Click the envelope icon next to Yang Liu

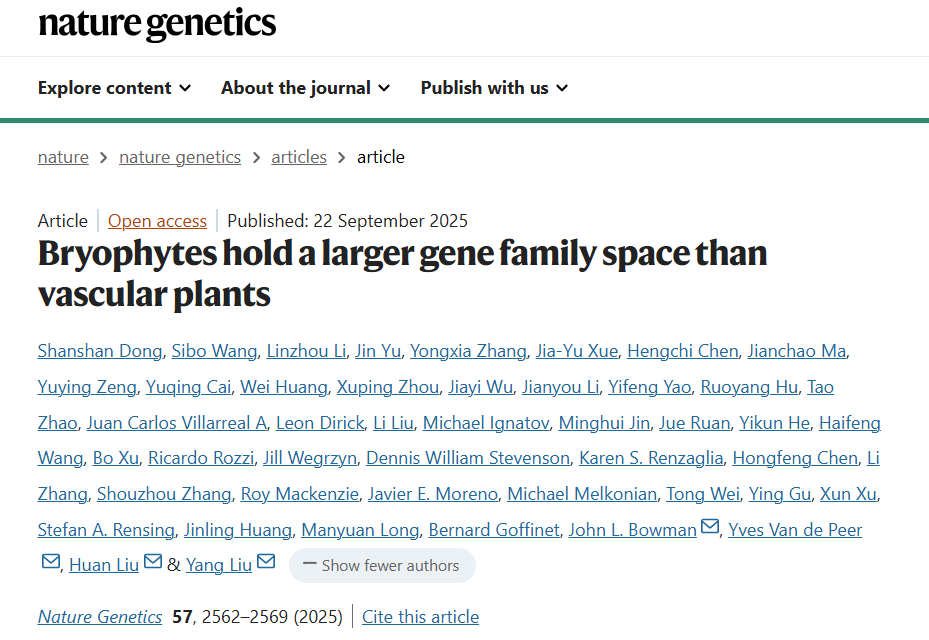[266, 562]
